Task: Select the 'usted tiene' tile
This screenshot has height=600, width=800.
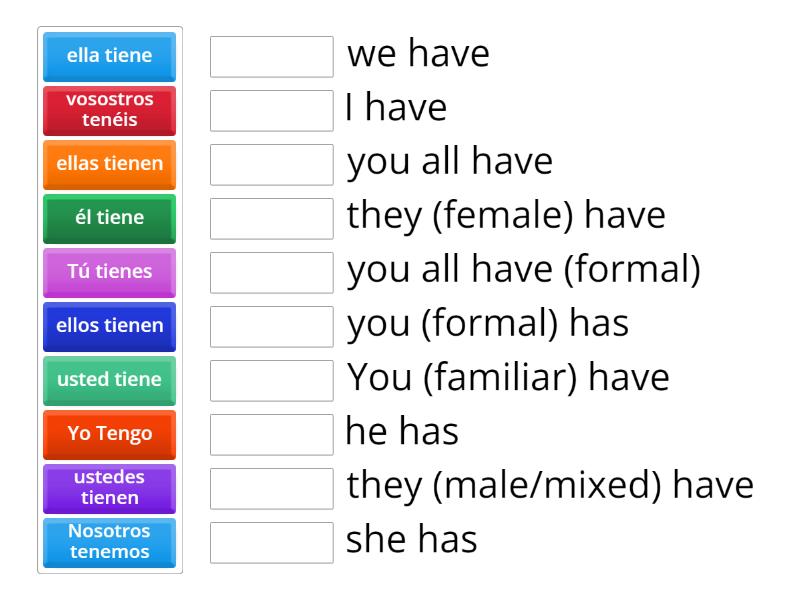Action: click(110, 380)
